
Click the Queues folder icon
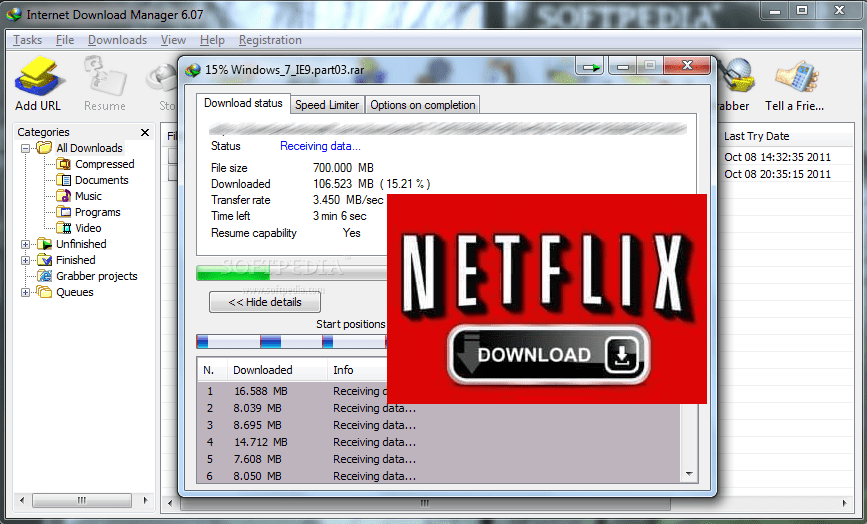(x=44, y=292)
